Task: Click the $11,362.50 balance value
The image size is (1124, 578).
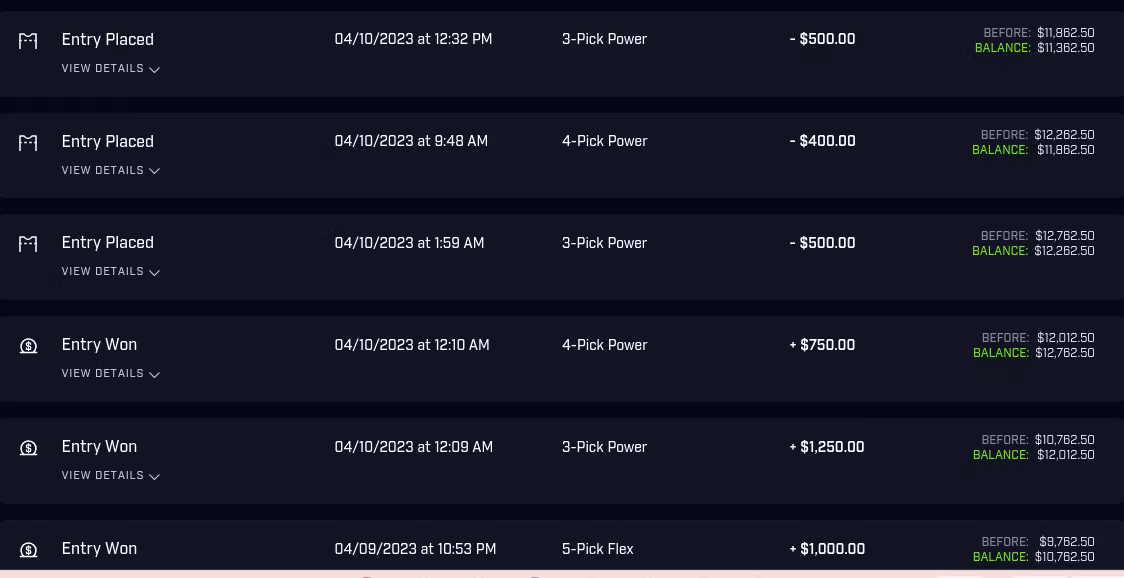Action: 1065,48
